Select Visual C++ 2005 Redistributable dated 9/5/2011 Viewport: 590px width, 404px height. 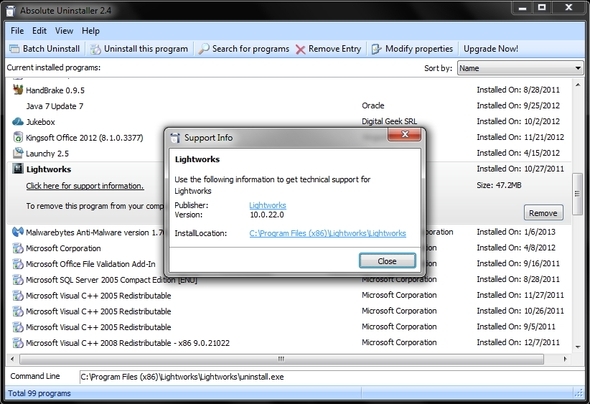(x=289, y=327)
